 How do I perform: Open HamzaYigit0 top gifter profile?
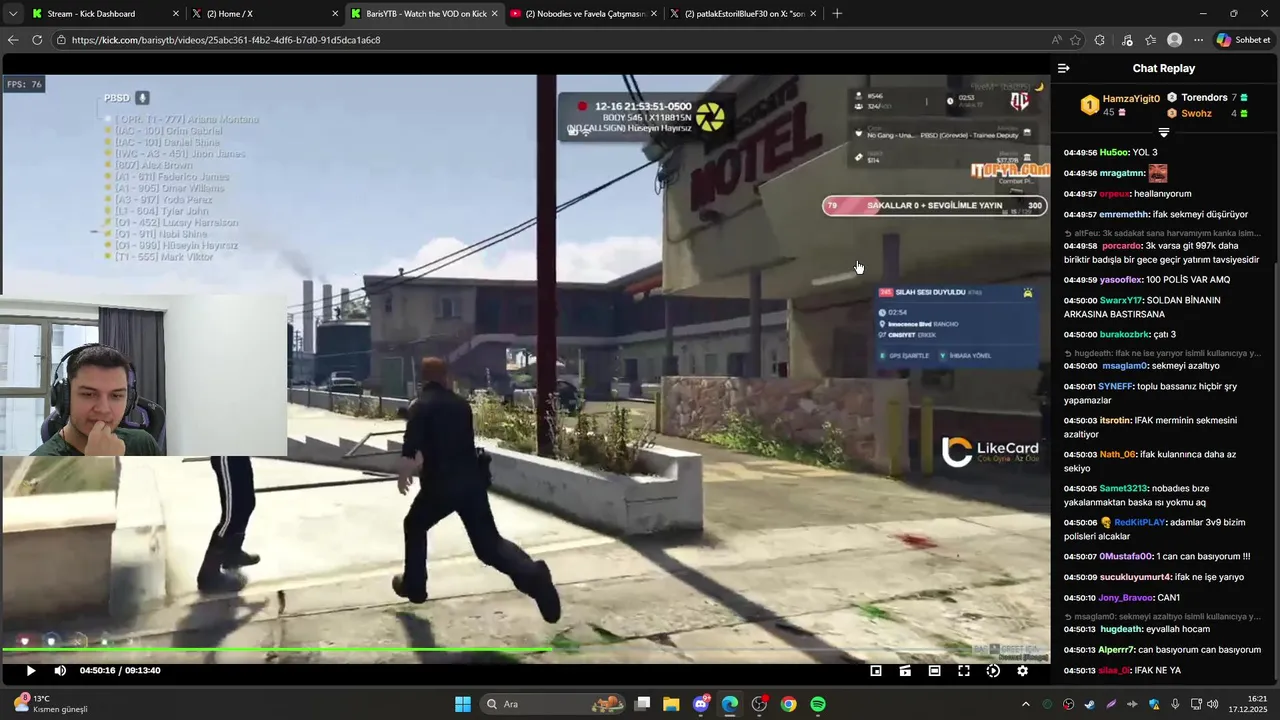[x=1131, y=99]
